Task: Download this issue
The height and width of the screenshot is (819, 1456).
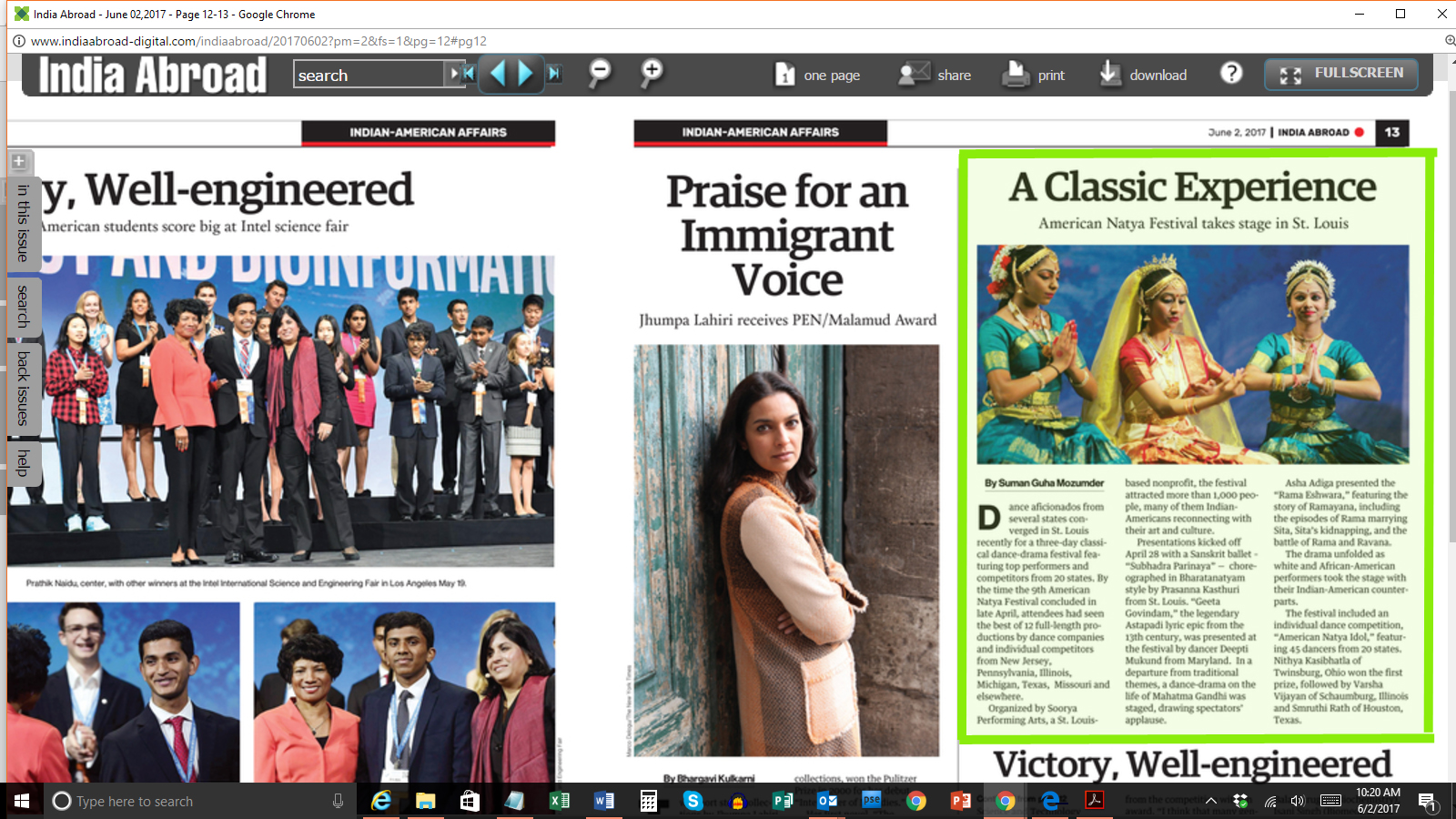Action: coord(1143,75)
